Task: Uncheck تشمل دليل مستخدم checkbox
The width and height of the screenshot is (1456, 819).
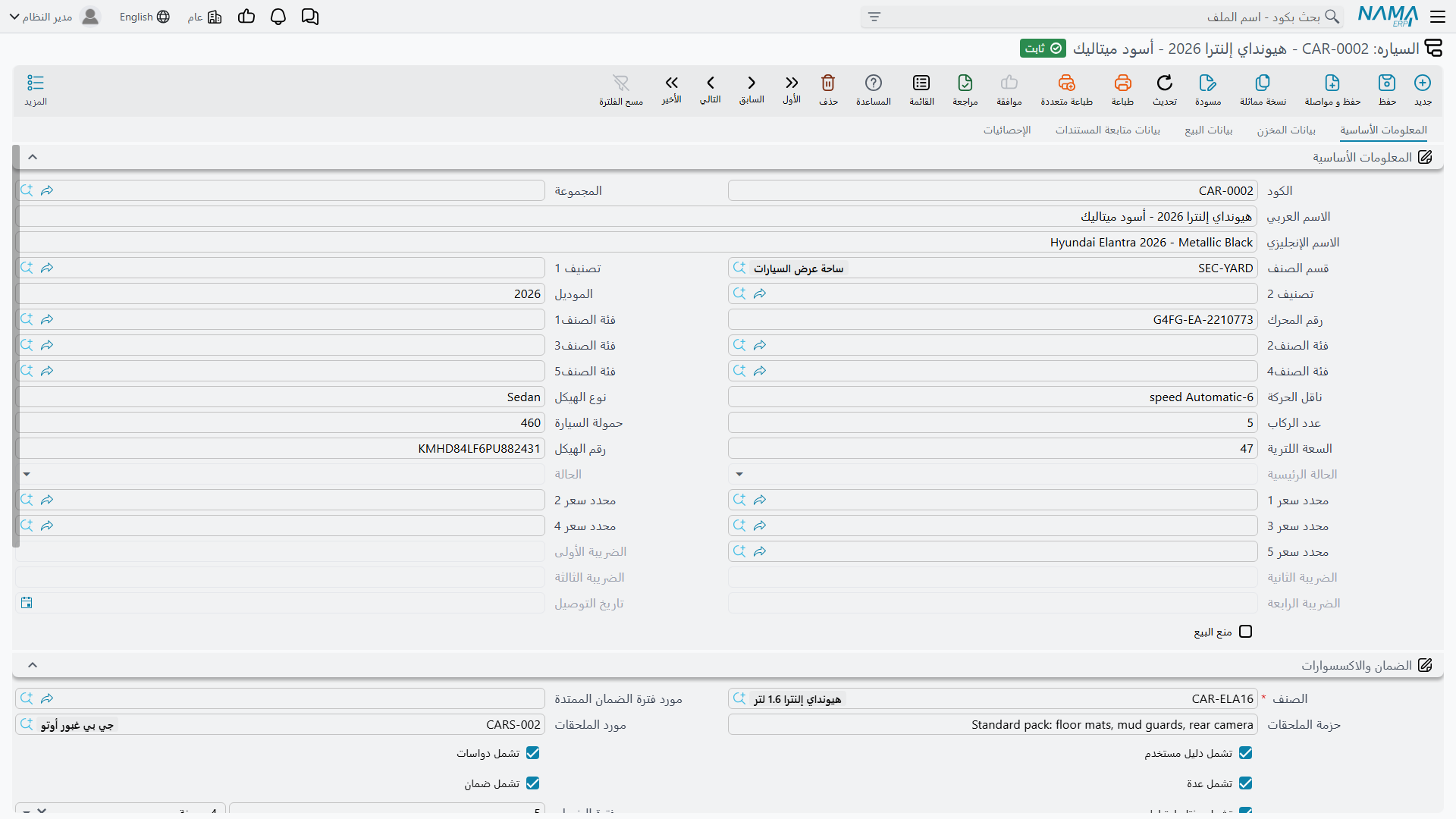Action: 1245,753
